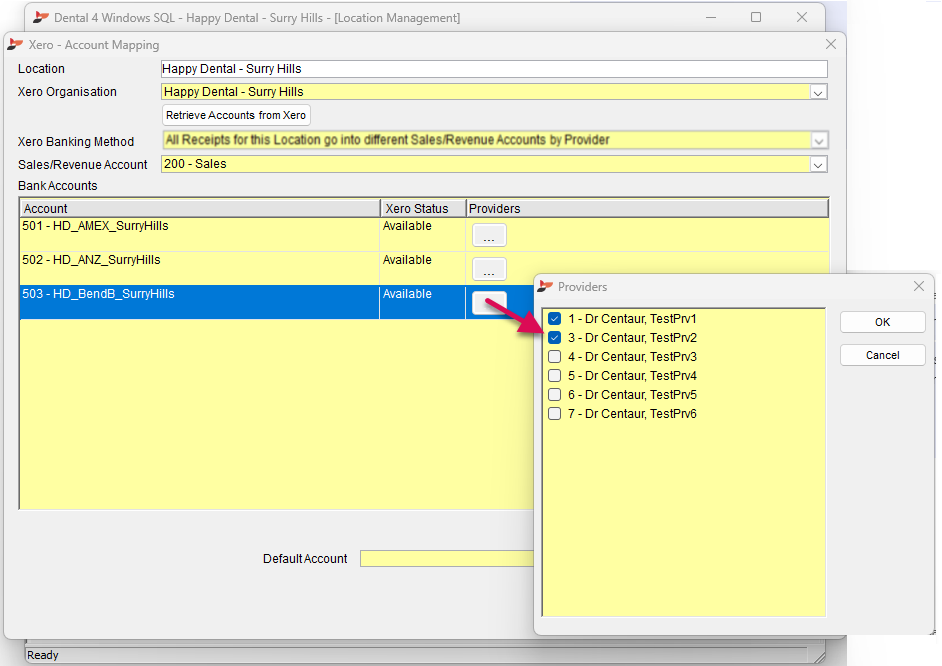The width and height of the screenshot is (942, 666).
Task: Close the Dental 4 Windows SQL main window
Action: click(x=802, y=17)
